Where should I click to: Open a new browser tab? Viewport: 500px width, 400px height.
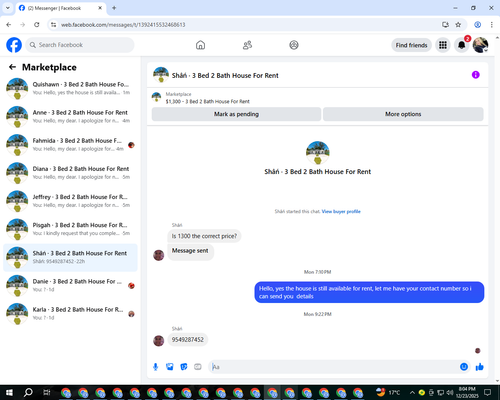[114, 8]
